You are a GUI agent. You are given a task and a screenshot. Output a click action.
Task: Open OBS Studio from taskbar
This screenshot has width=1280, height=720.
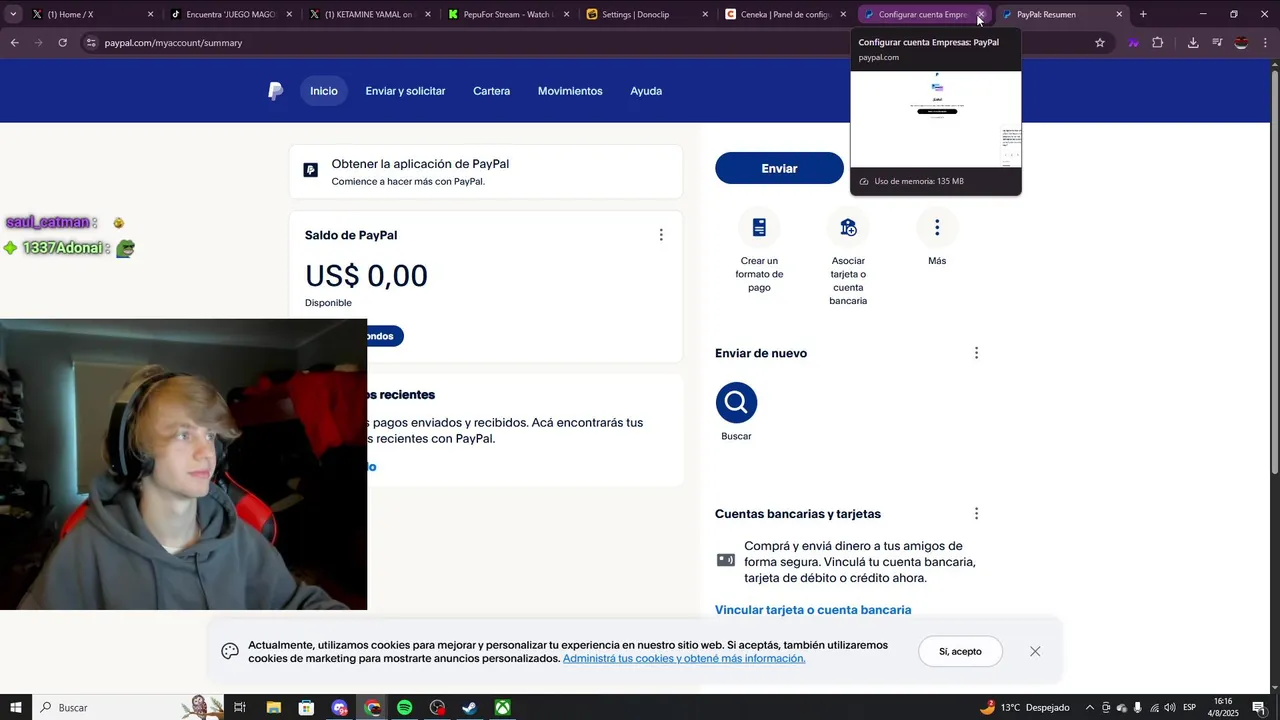[x=437, y=707]
